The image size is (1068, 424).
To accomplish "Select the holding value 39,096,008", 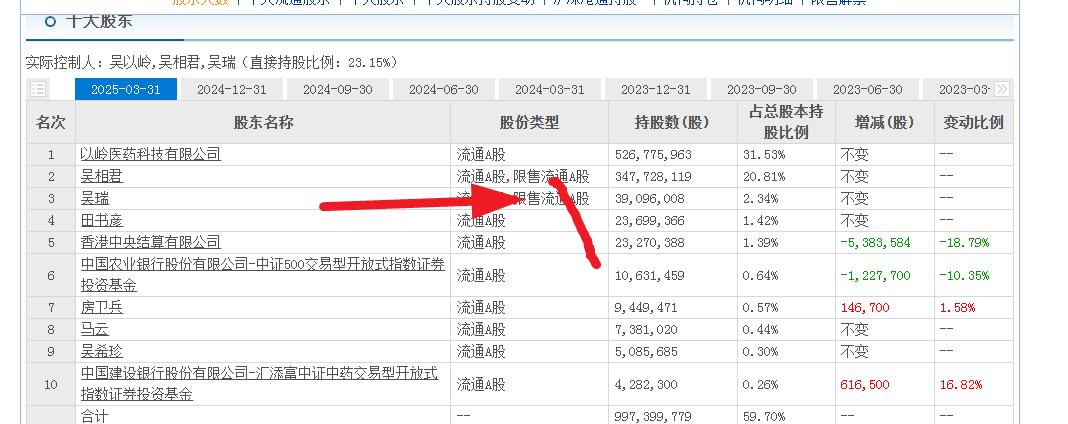I will pos(649,199).
